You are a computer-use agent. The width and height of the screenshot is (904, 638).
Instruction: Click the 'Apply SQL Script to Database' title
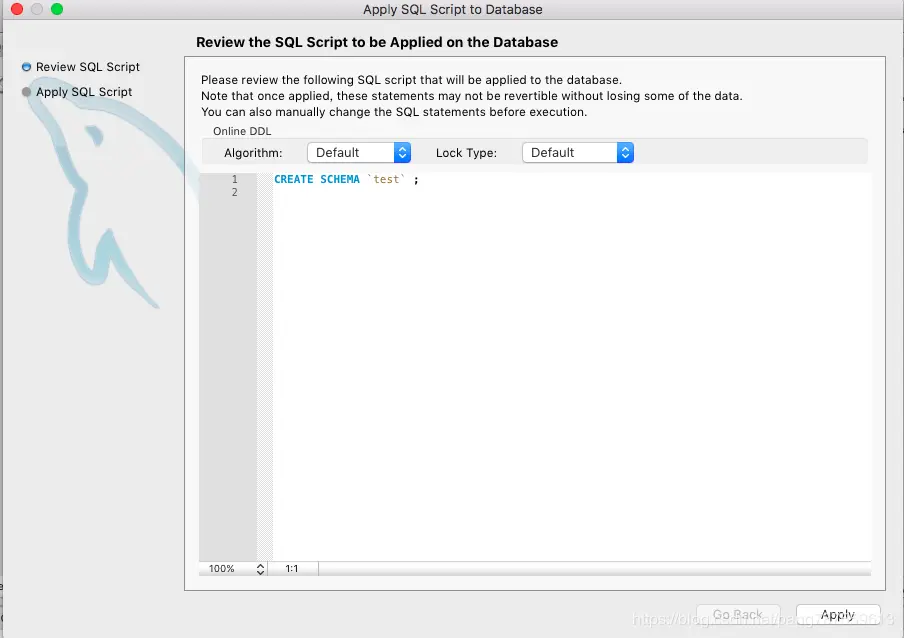(453, 9)
